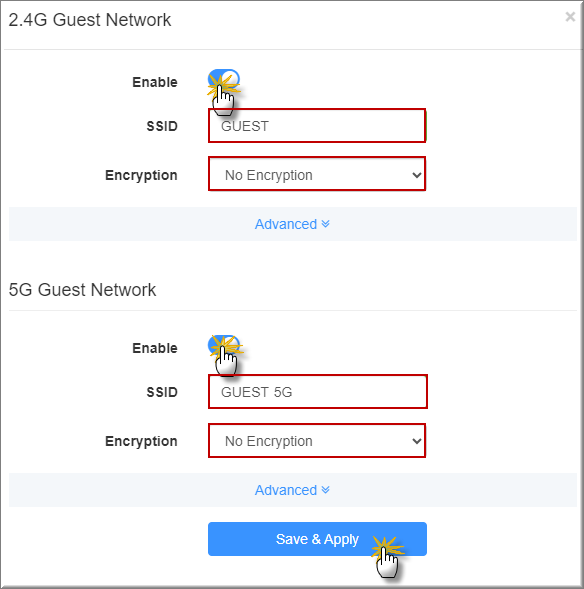Click the Save & Apply button

pyautogui.click(x=317, y=539)
